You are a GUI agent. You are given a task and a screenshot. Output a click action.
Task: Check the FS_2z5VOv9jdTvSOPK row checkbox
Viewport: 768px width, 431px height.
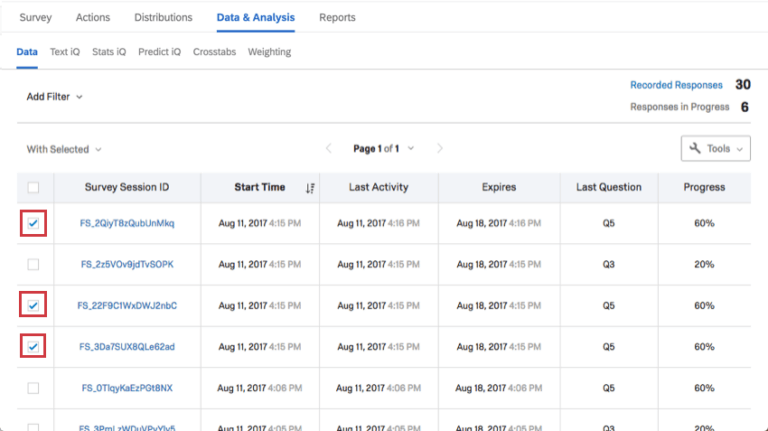[x=33, y=264]
